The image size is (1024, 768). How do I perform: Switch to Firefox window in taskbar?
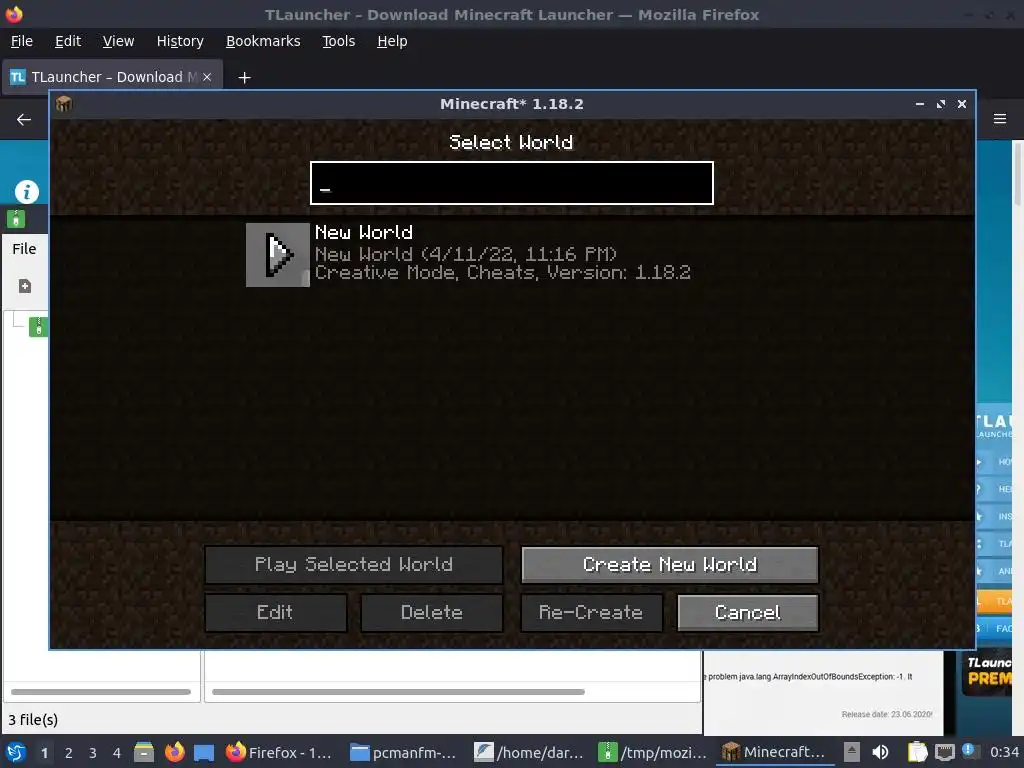click(x=279, y=752)
